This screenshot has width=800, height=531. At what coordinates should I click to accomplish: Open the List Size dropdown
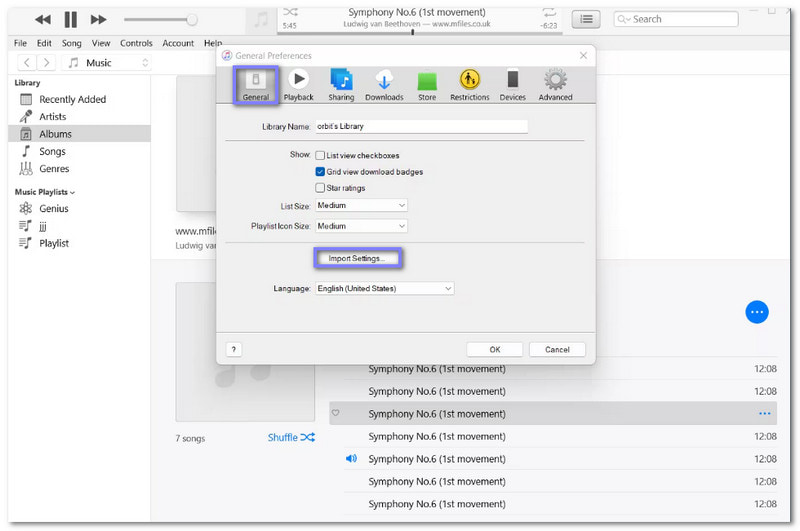point(361,206)
